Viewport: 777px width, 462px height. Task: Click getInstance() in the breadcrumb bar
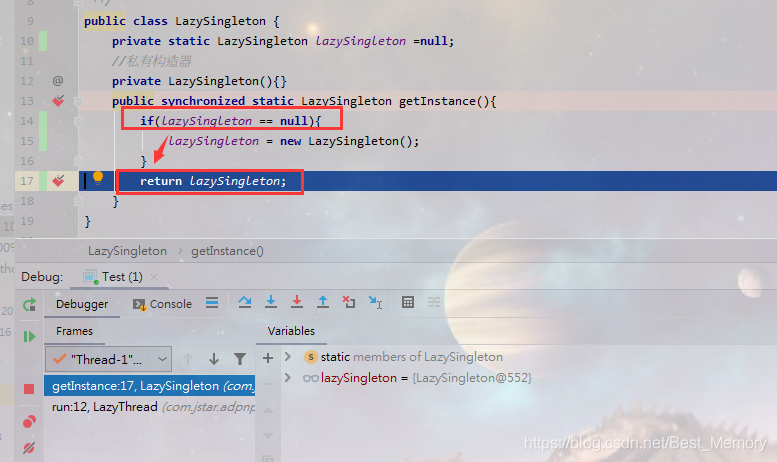(227, 251)
